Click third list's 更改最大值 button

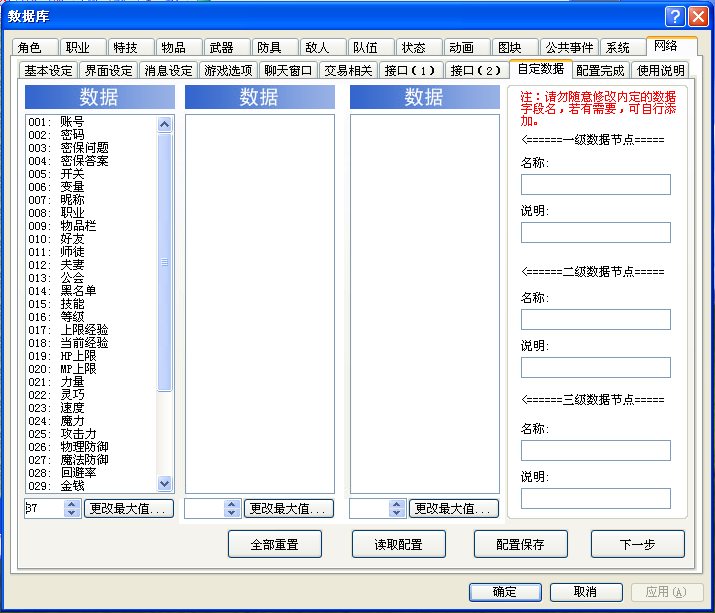click(454, 509)
